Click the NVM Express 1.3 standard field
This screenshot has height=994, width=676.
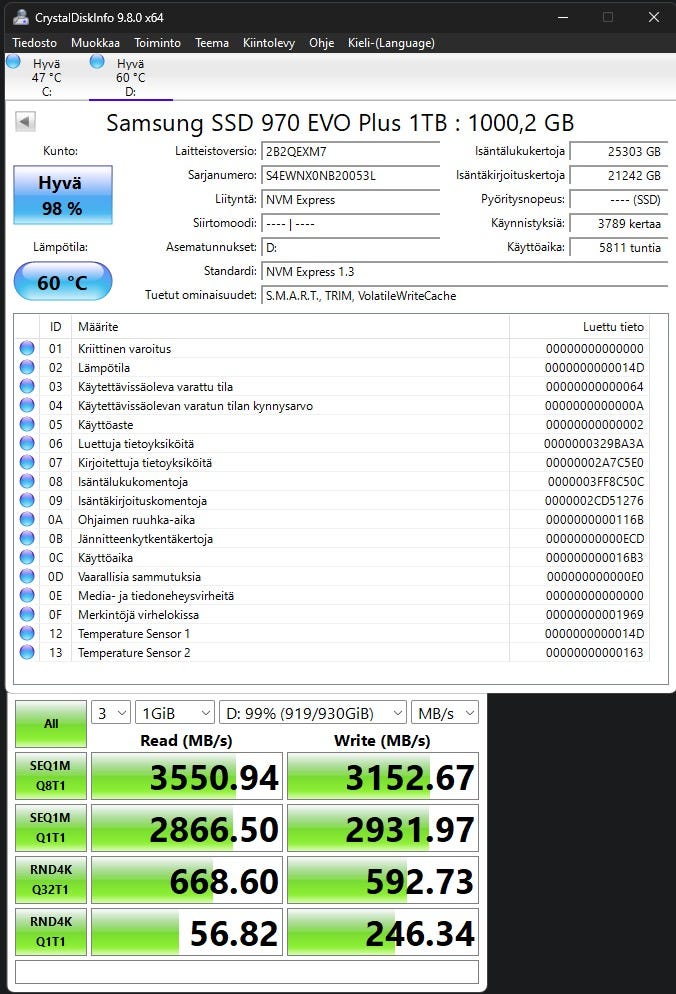(464, 272)
